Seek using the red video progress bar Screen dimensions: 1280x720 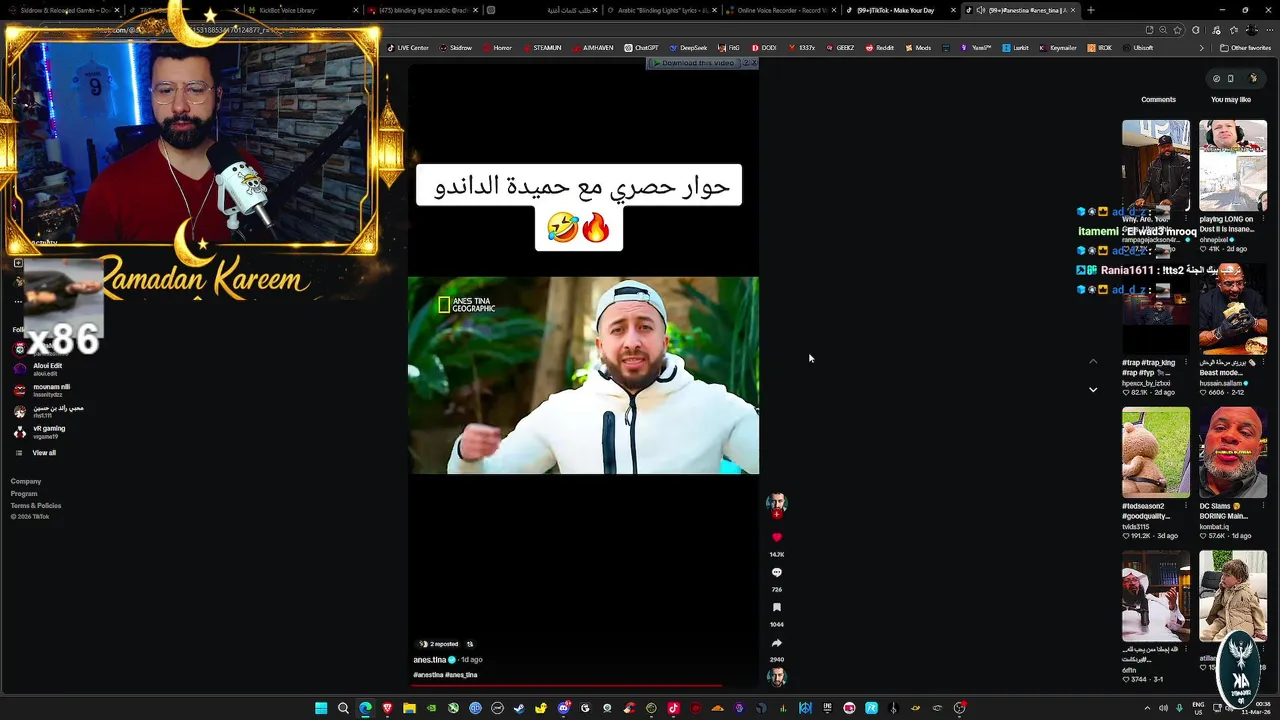(567, 686)
